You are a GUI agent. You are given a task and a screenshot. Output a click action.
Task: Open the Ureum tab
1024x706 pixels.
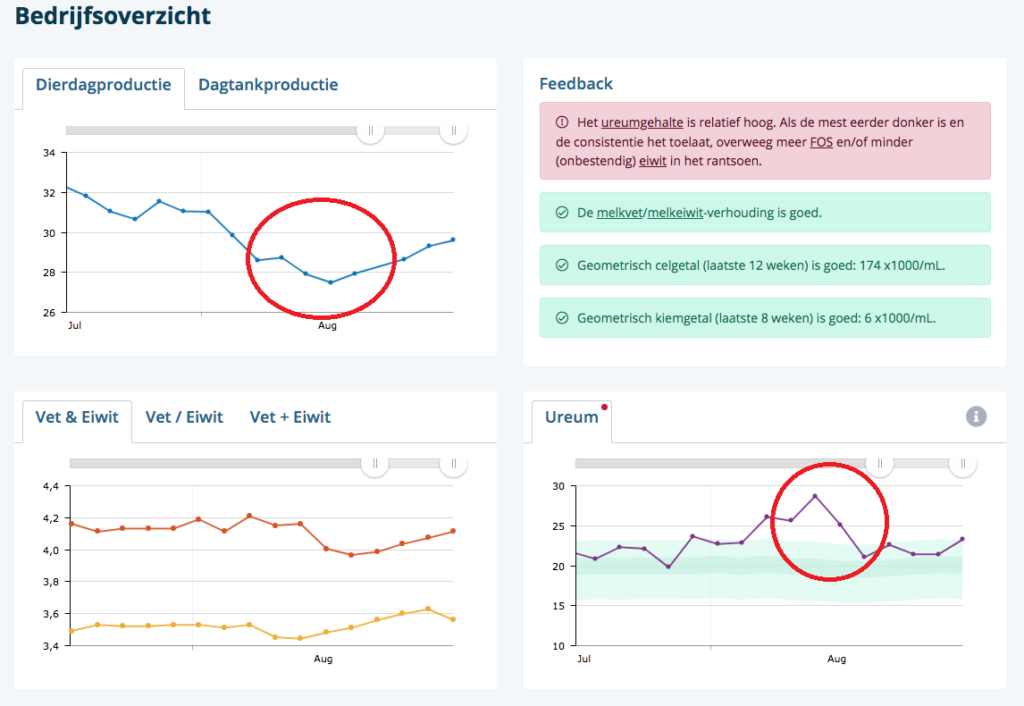[571, 417]
